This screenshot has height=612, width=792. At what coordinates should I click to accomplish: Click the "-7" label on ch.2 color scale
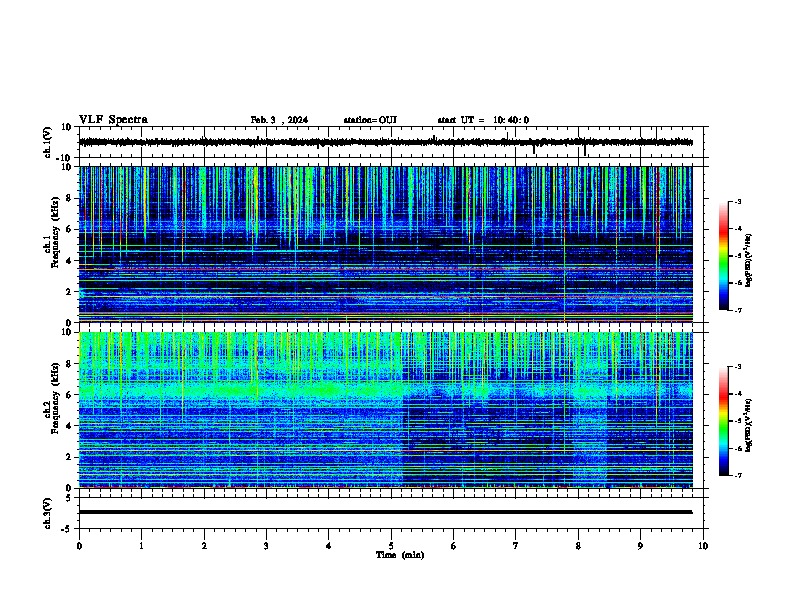coord(737,475)
